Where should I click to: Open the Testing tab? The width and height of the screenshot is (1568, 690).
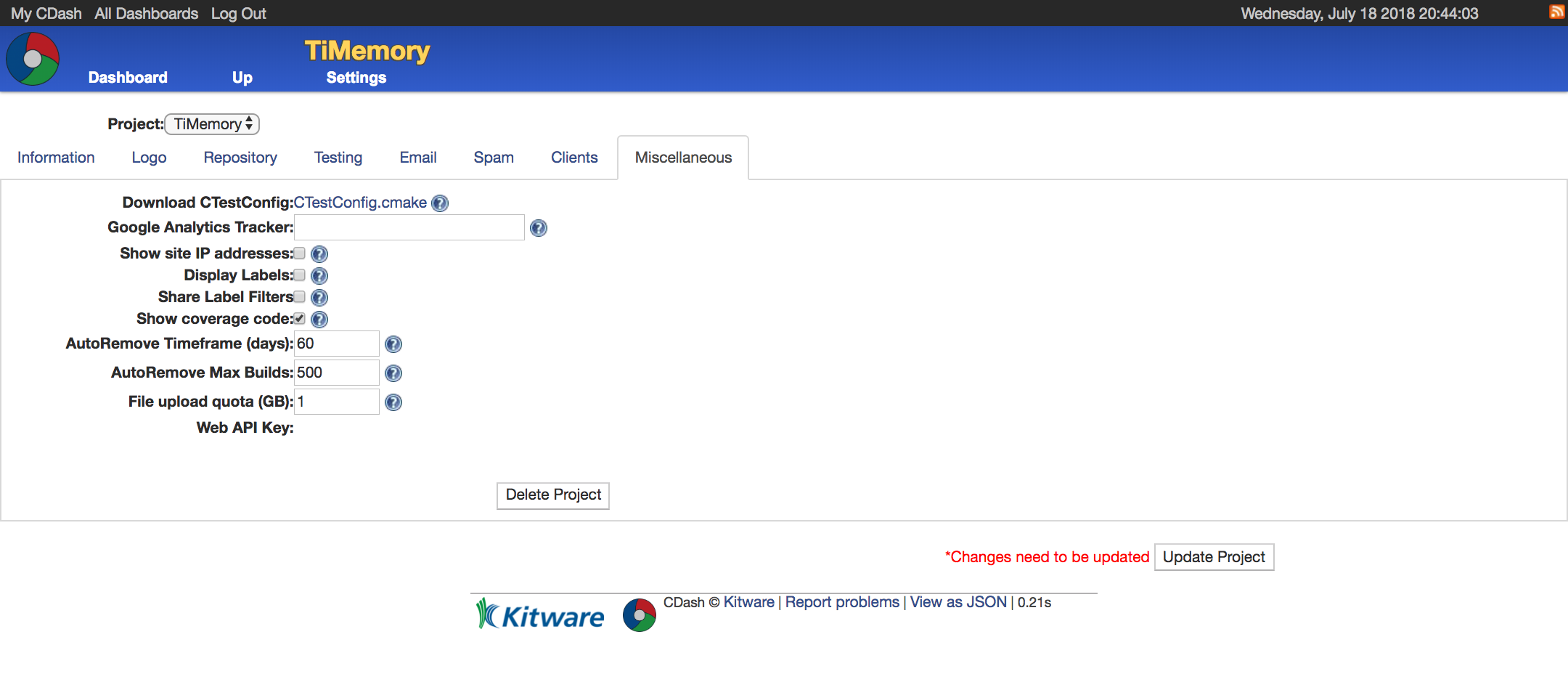click(x=338, y=158)
